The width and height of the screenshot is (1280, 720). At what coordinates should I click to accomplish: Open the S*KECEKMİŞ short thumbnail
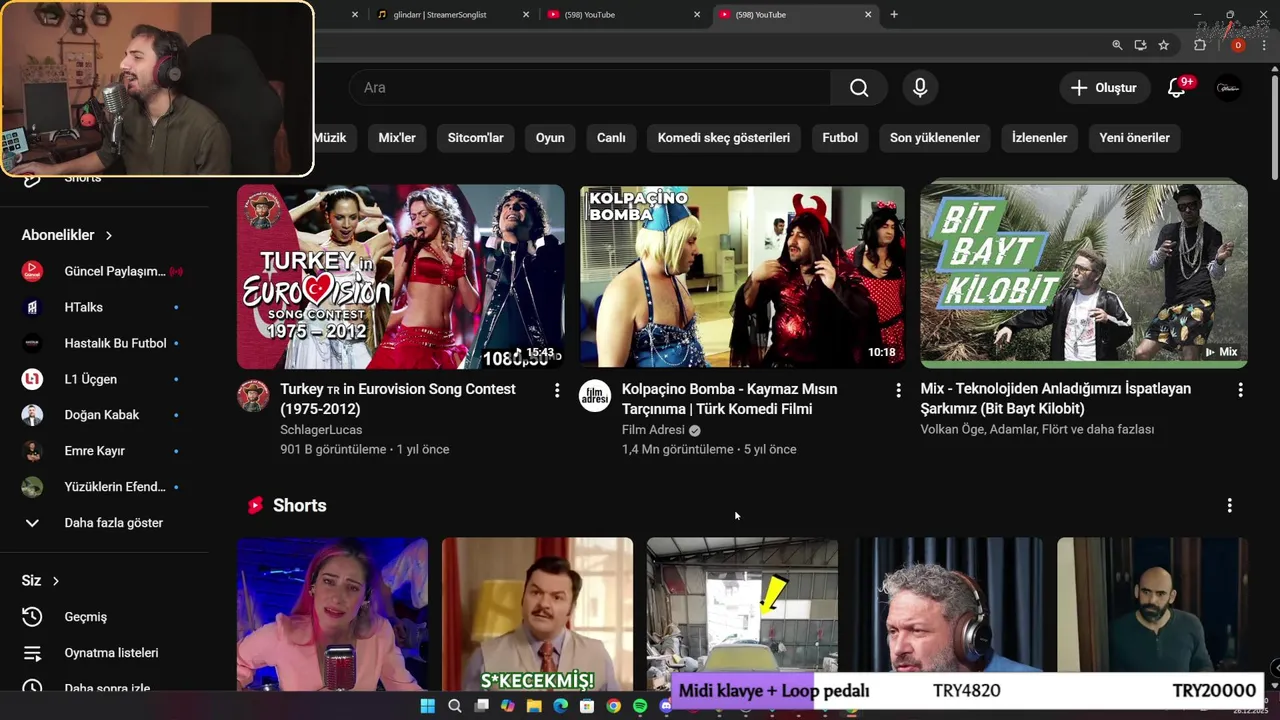tap(537, 615)
